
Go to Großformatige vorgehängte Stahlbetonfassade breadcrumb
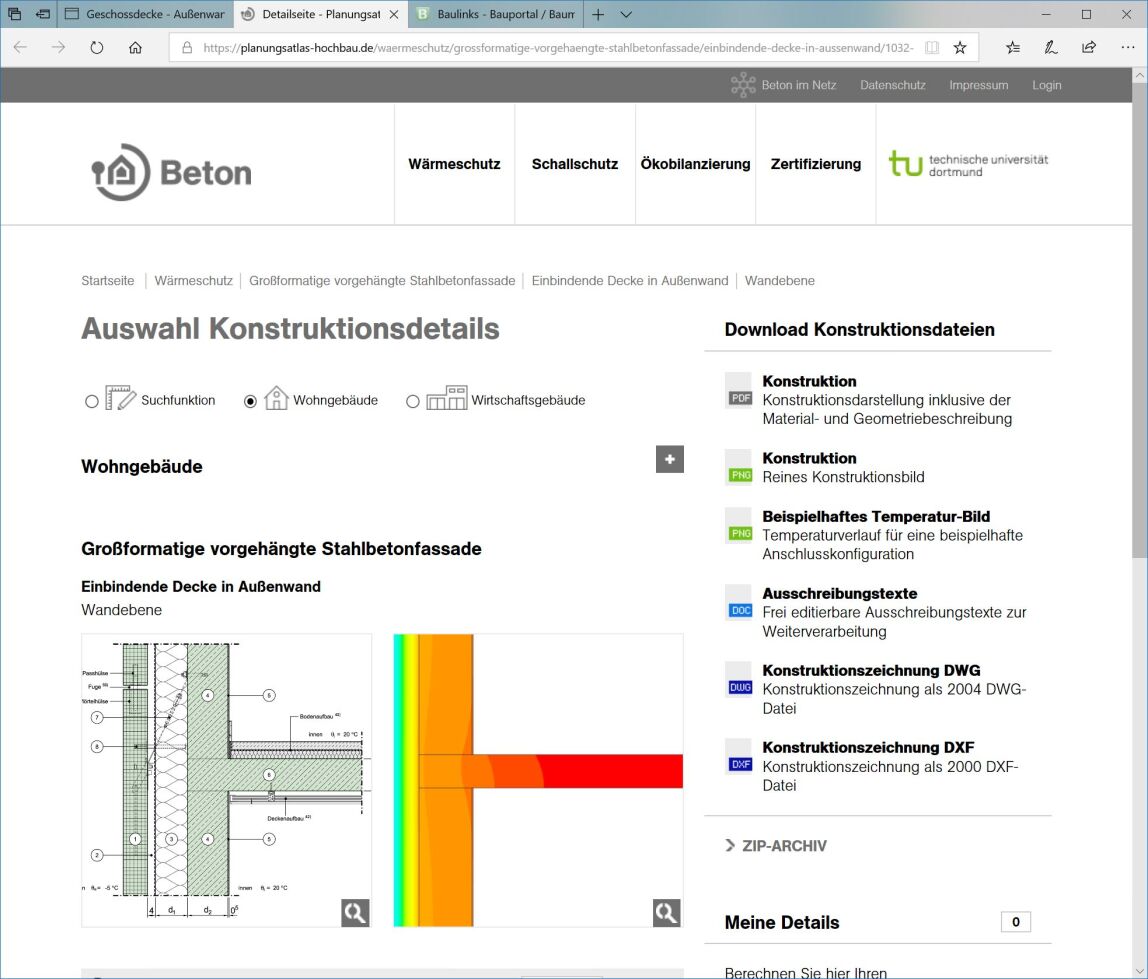click(382, 280)
